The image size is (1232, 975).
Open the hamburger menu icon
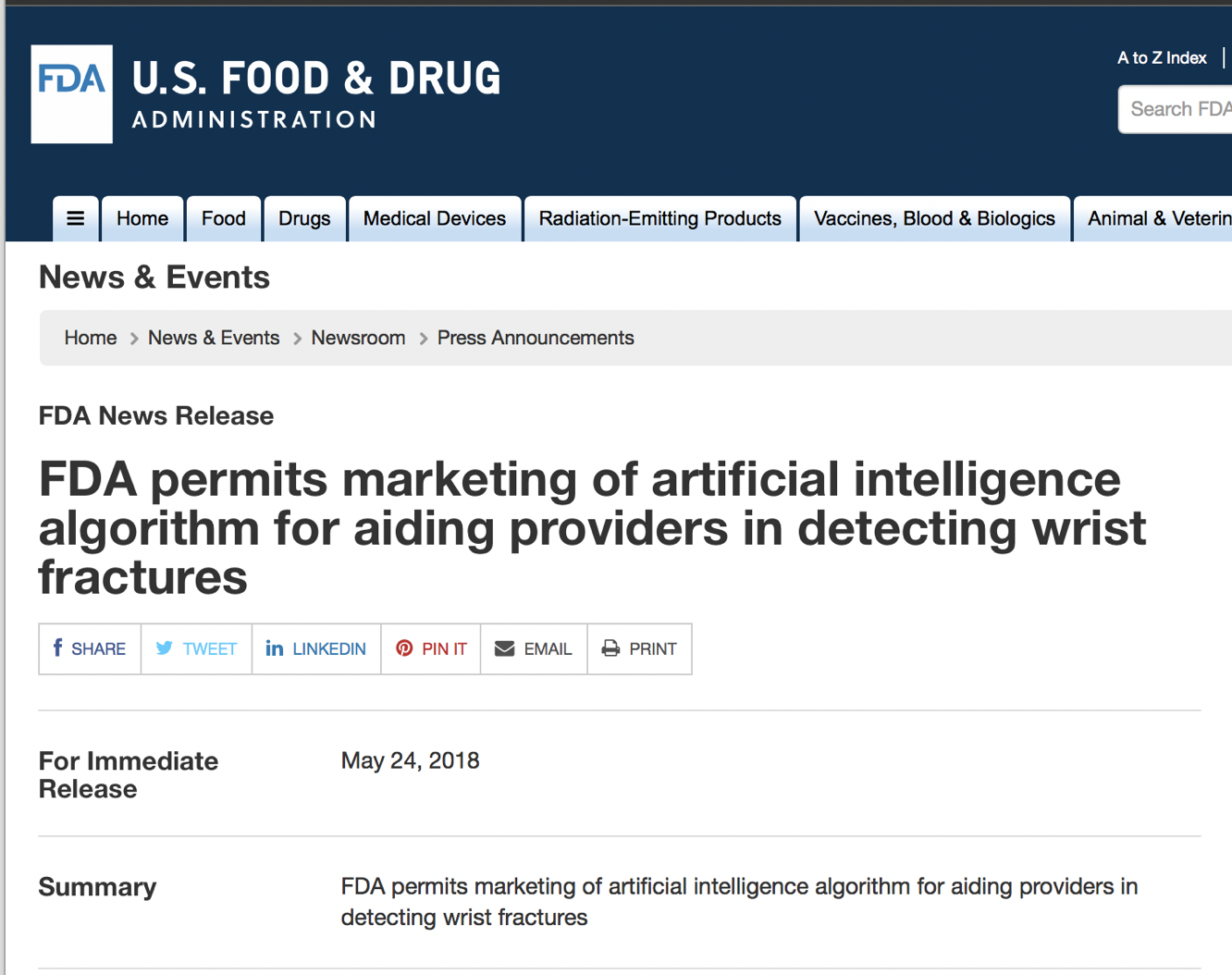(76, 218)
